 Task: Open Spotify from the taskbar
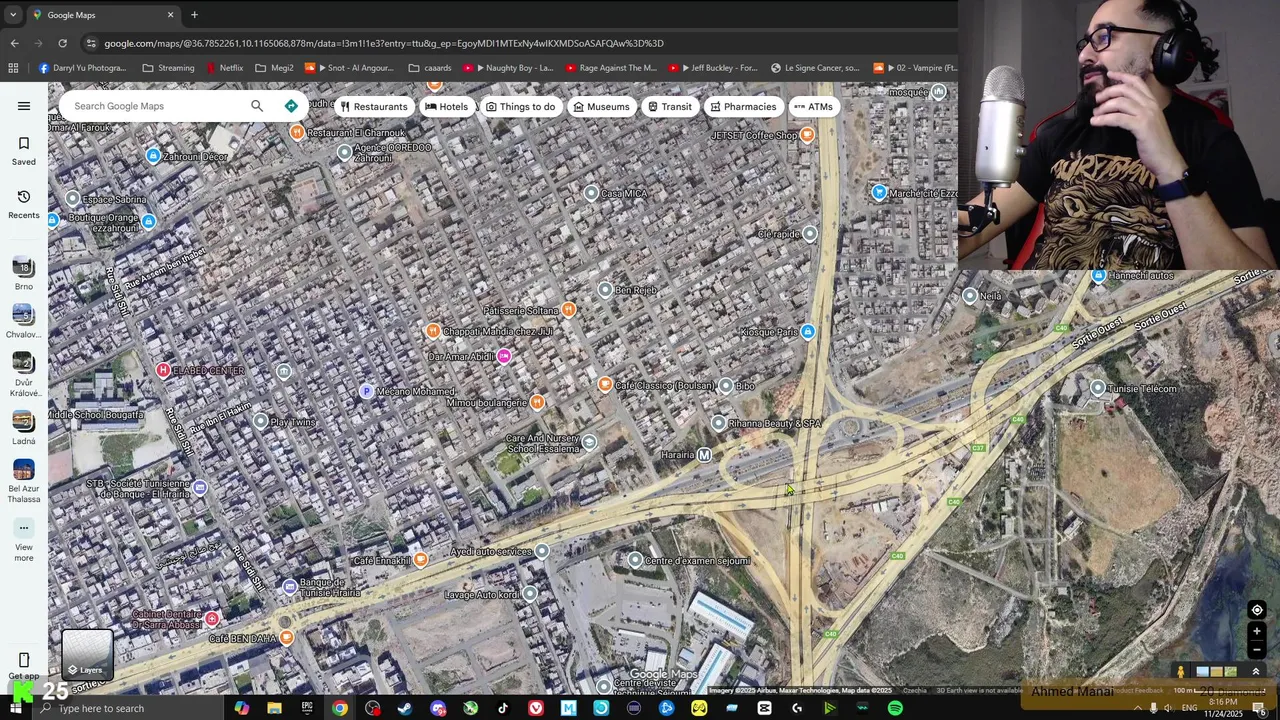[x=895, y=708]
